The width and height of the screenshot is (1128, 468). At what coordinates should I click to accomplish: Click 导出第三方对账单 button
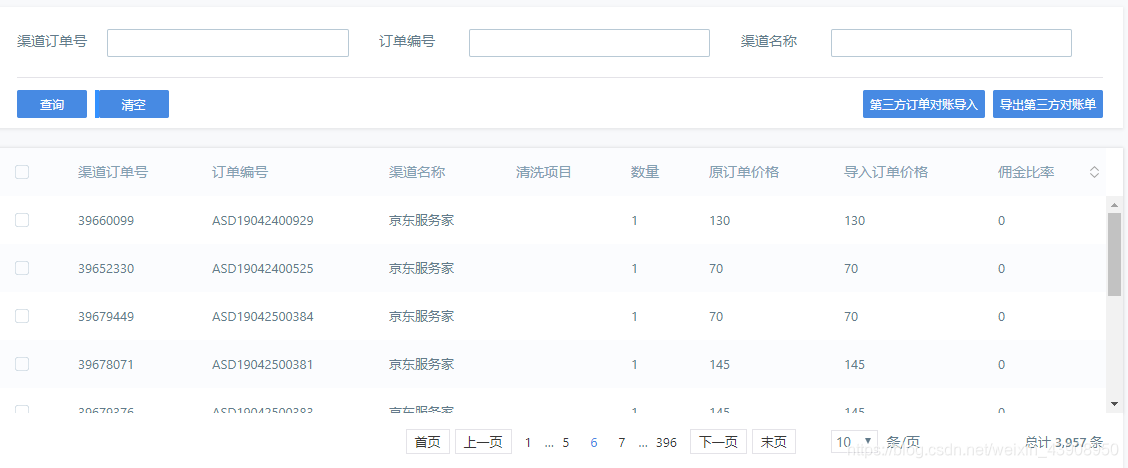tap(1047, 104)
